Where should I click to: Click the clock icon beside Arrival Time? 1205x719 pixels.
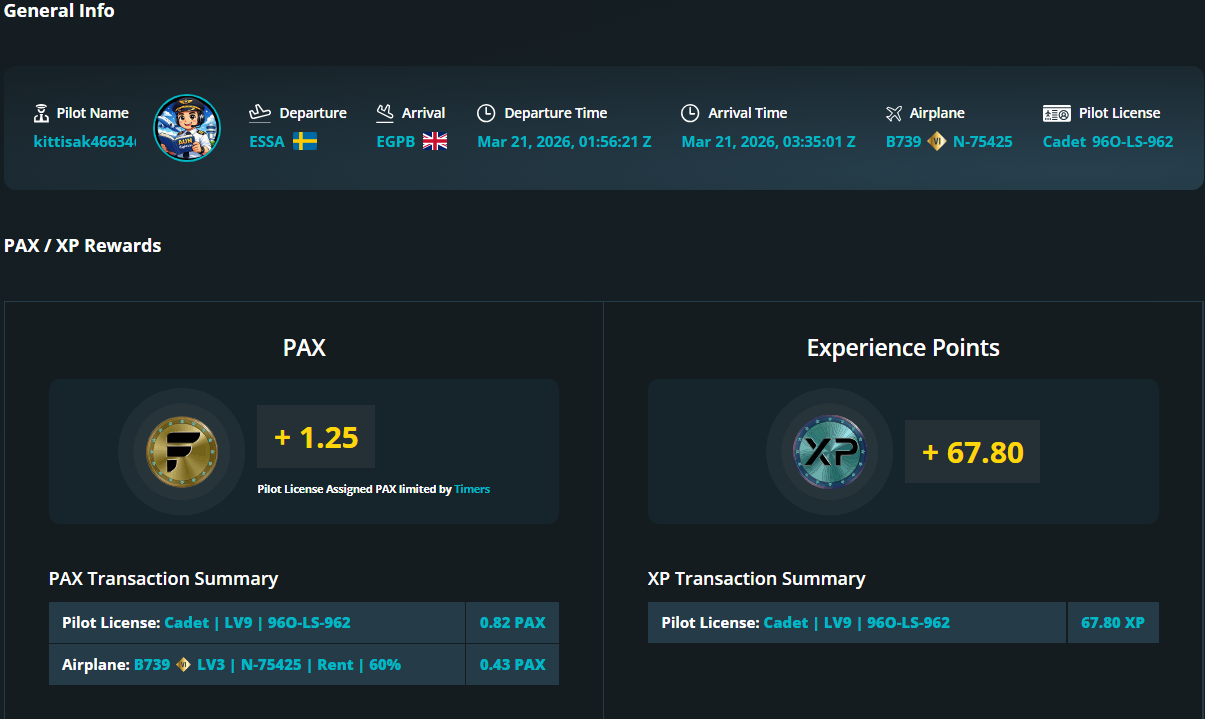tap(690, 113)
